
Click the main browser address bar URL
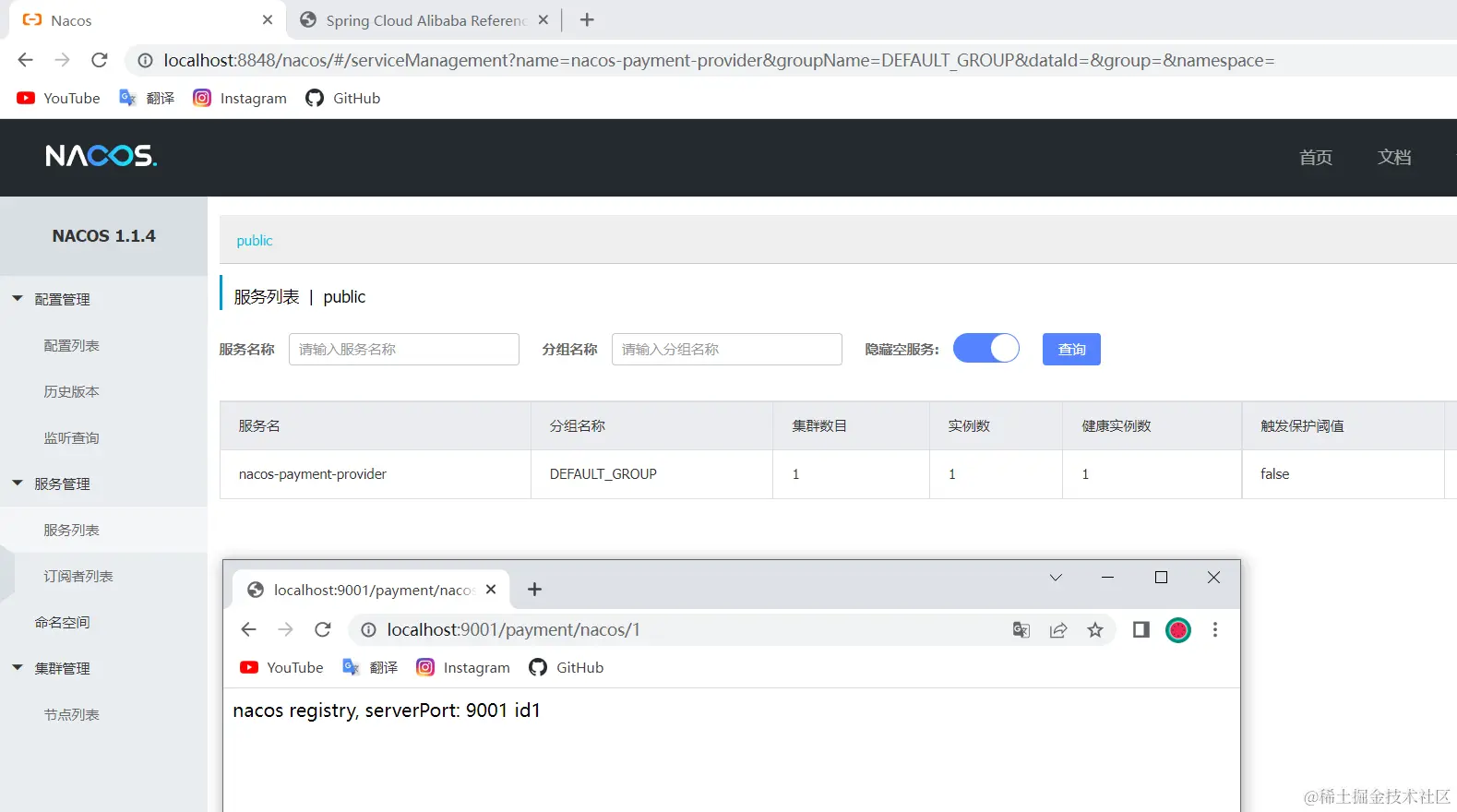point(719,60)
